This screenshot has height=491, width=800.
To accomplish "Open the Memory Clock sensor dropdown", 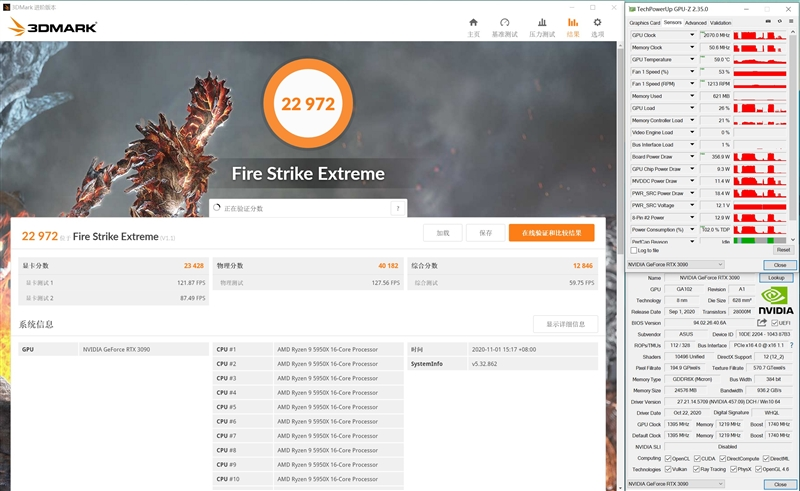I will (692, 47).
